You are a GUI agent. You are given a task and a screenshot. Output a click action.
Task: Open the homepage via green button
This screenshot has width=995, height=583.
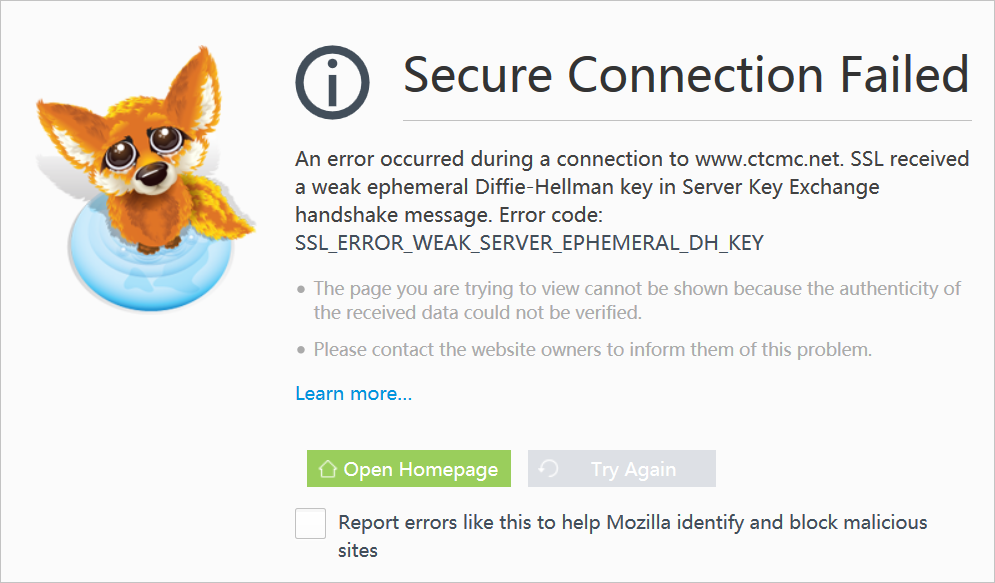[409, 468]
